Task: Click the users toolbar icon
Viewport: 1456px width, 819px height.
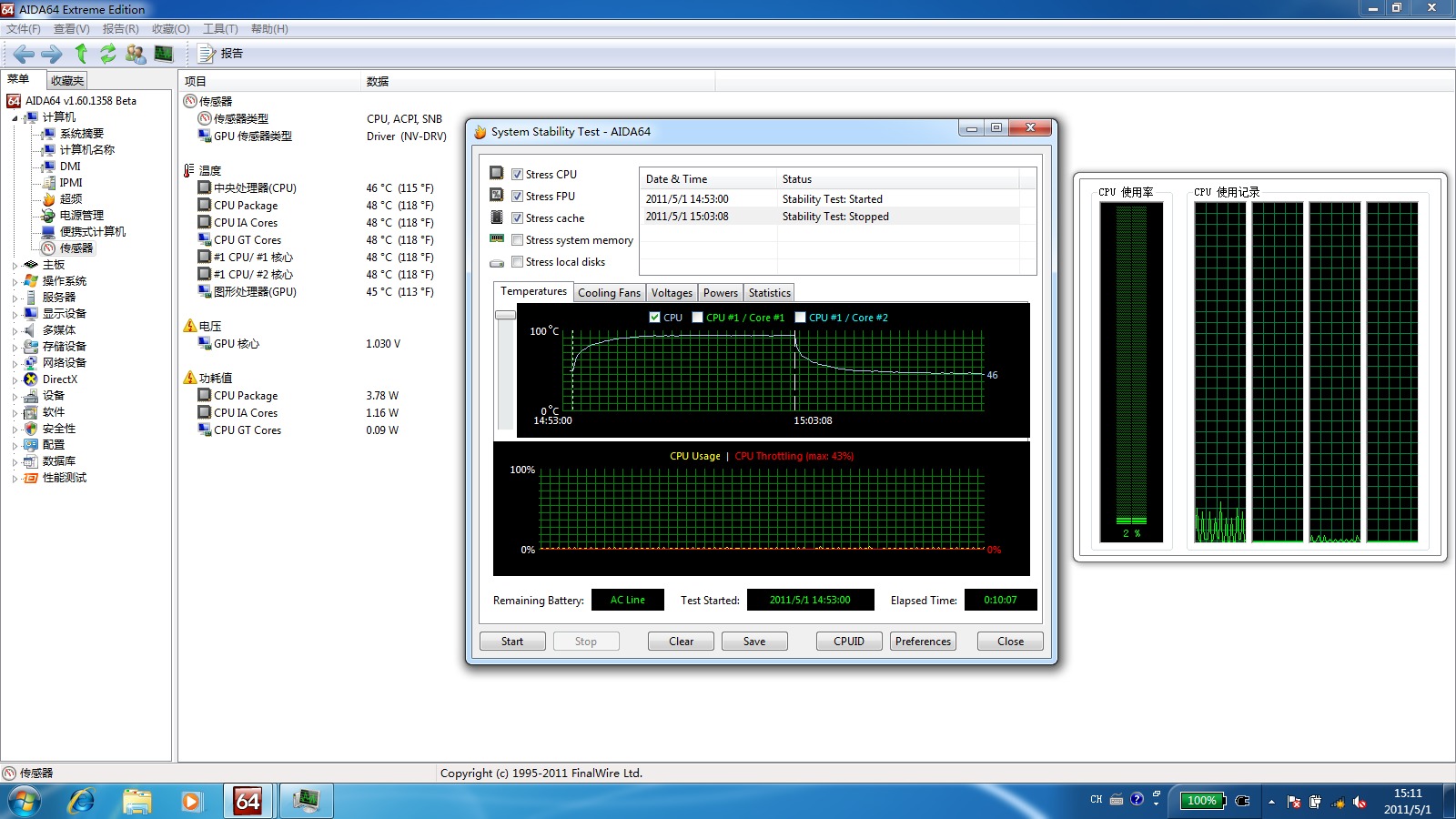Action: (136, 54)
